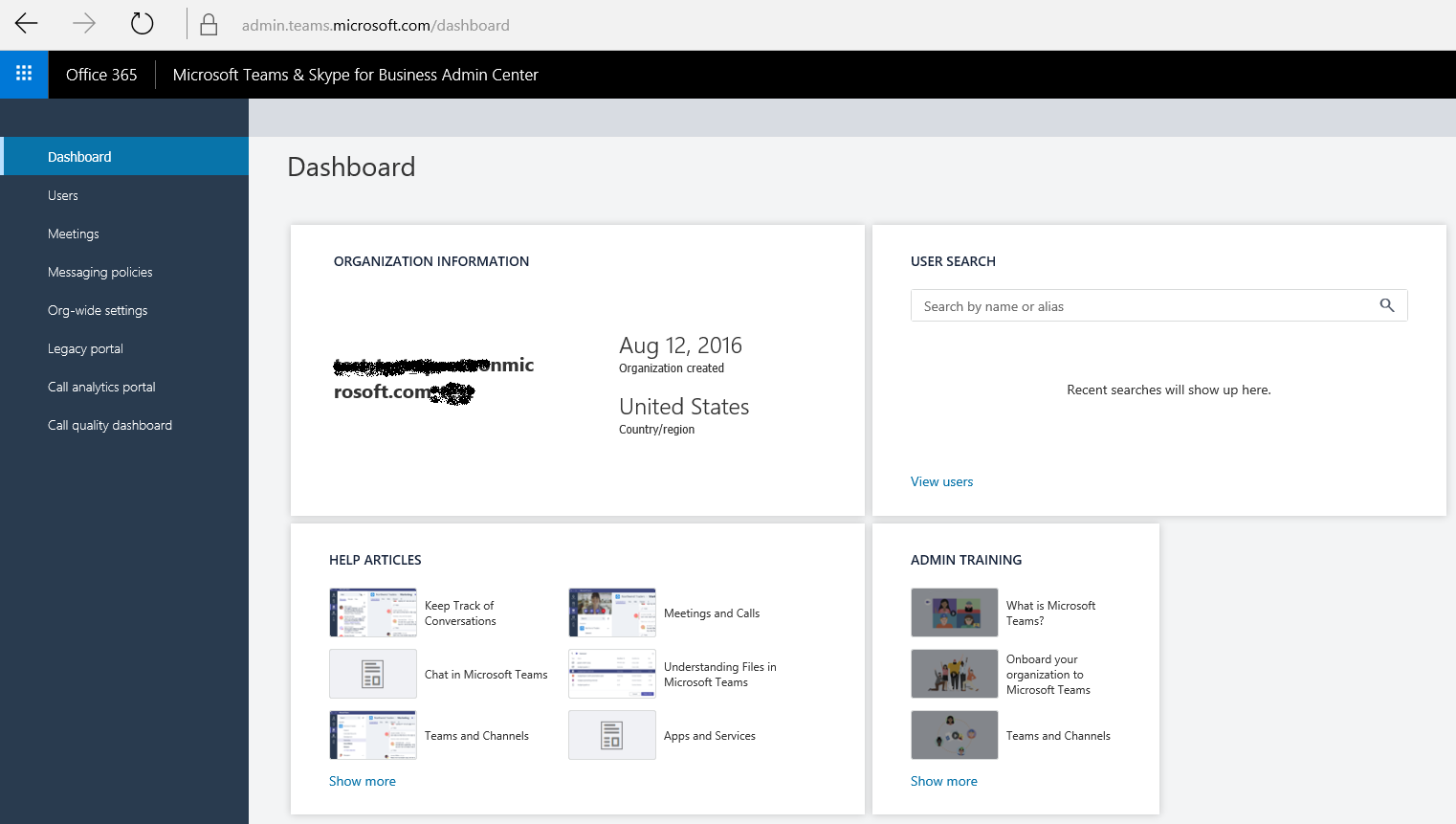Open Keep Track of Conversations thumbnail
The image size is (1456, 824).
pos(373,612)
